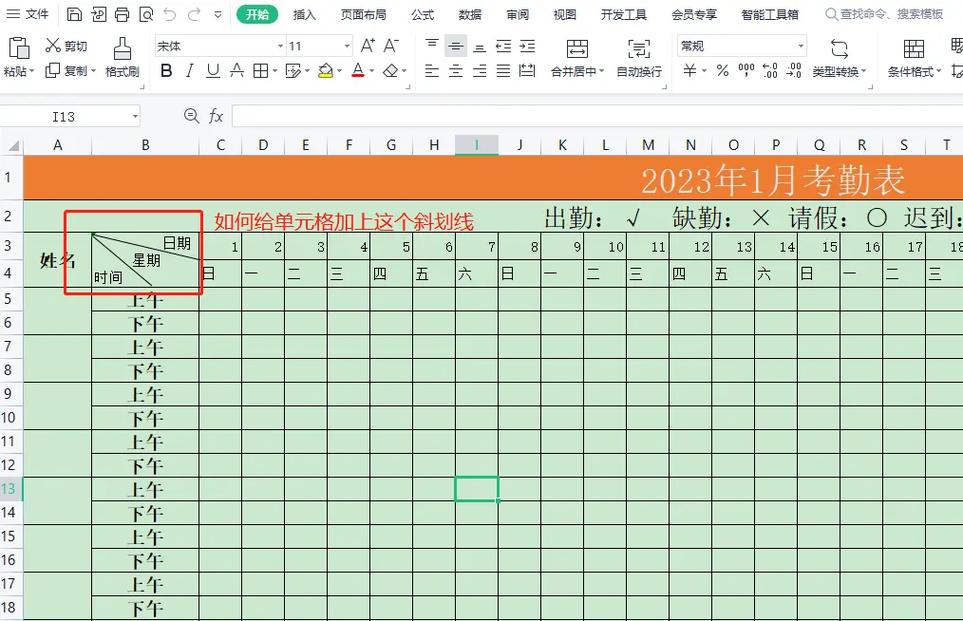This screenshot has width=963, height=621.
Task: Align text left horizontally
Action: point(432,71)
